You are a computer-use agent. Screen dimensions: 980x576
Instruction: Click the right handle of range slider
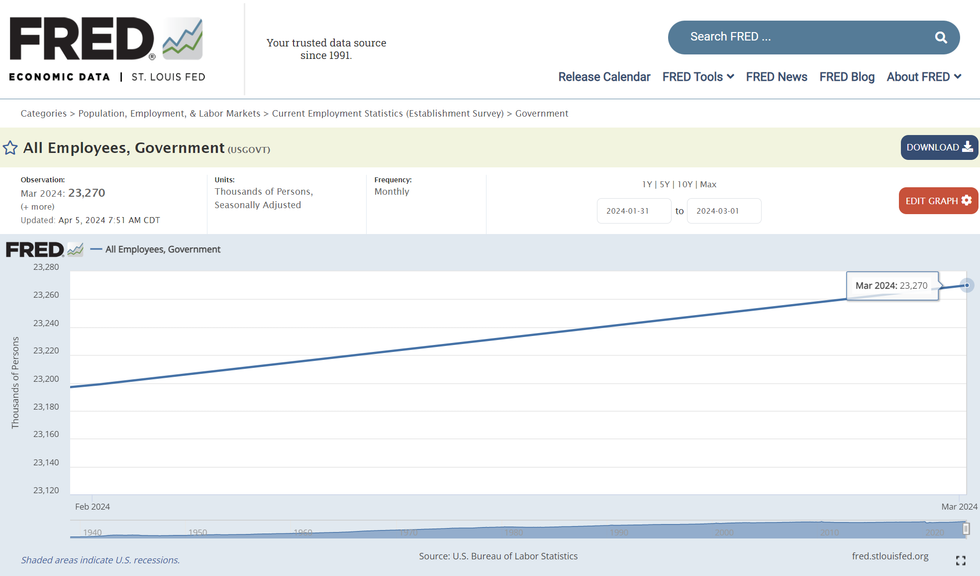click(x=966, y=529)
